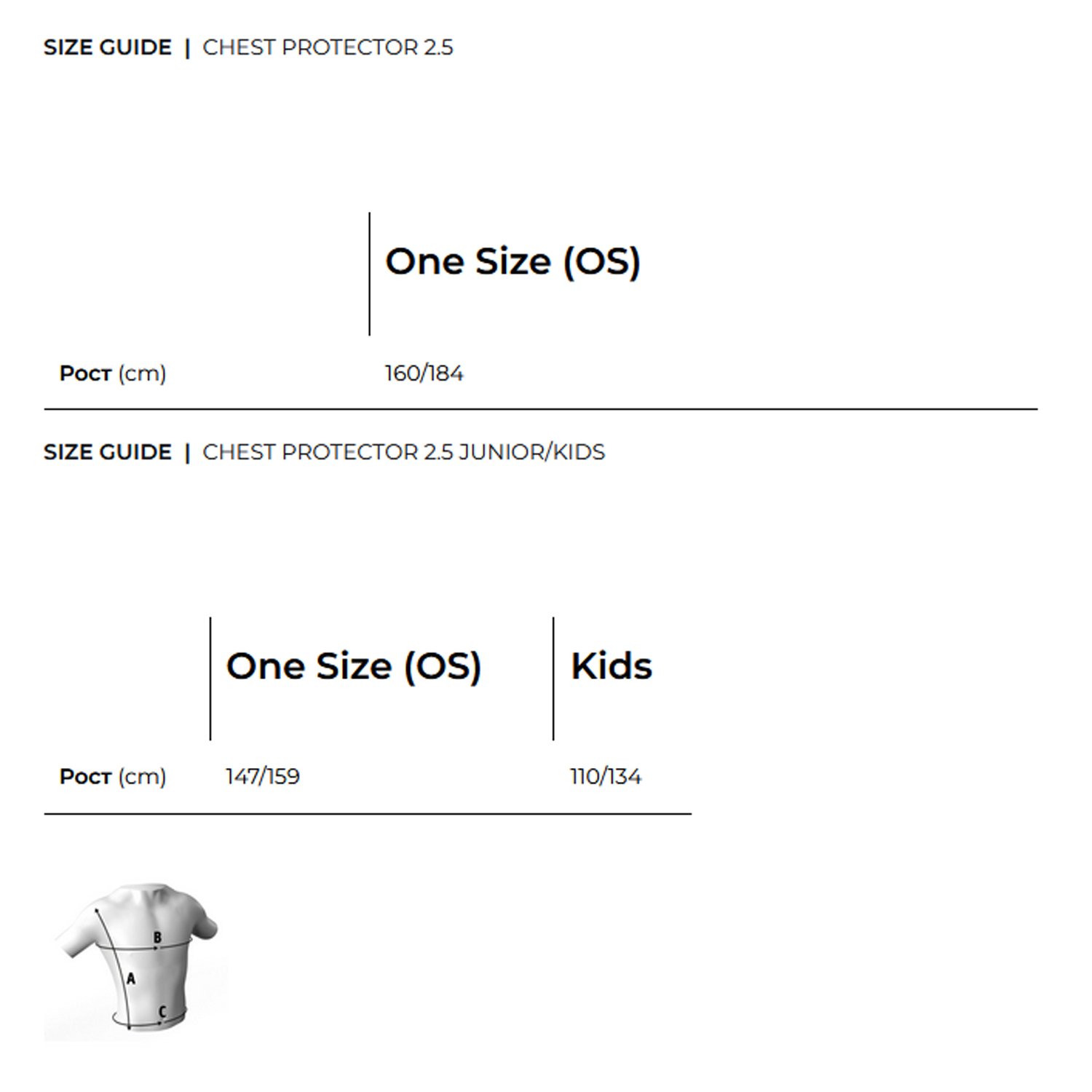The height and width of the screenshot is (1092, 1092).
Task: Click the 110/134 kids height value
Action: click(x=605, y=777)
